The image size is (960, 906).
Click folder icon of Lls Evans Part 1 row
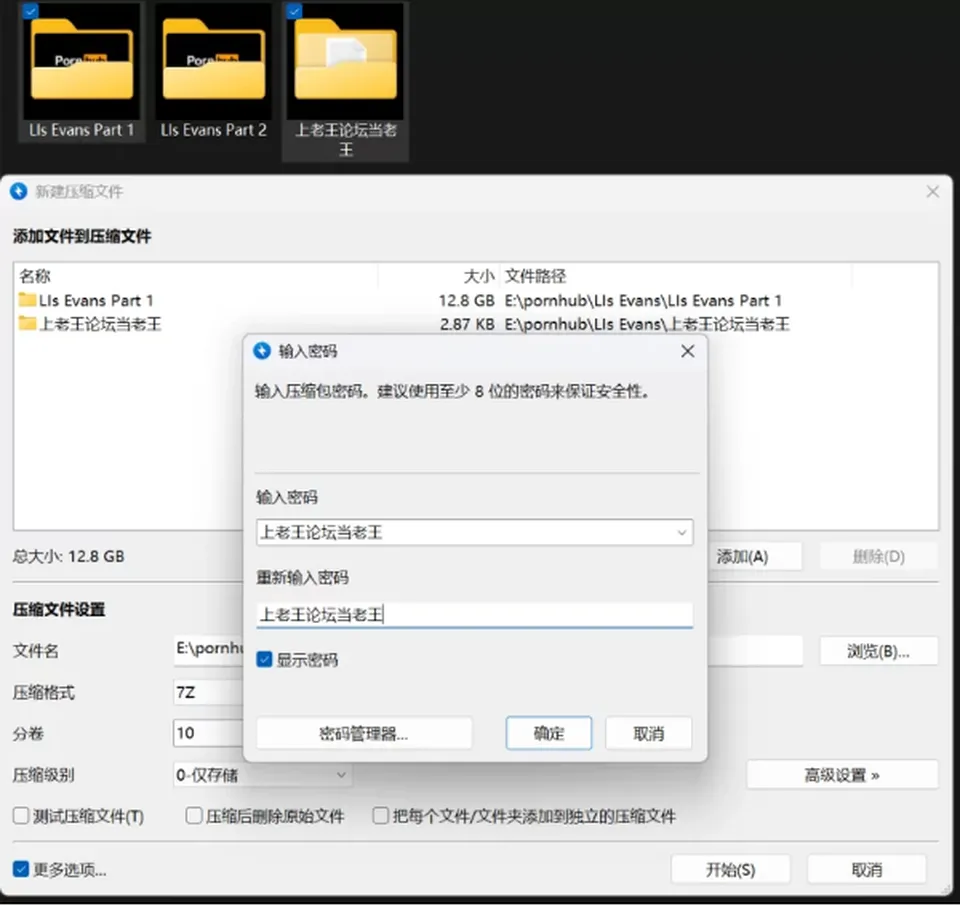27,300
